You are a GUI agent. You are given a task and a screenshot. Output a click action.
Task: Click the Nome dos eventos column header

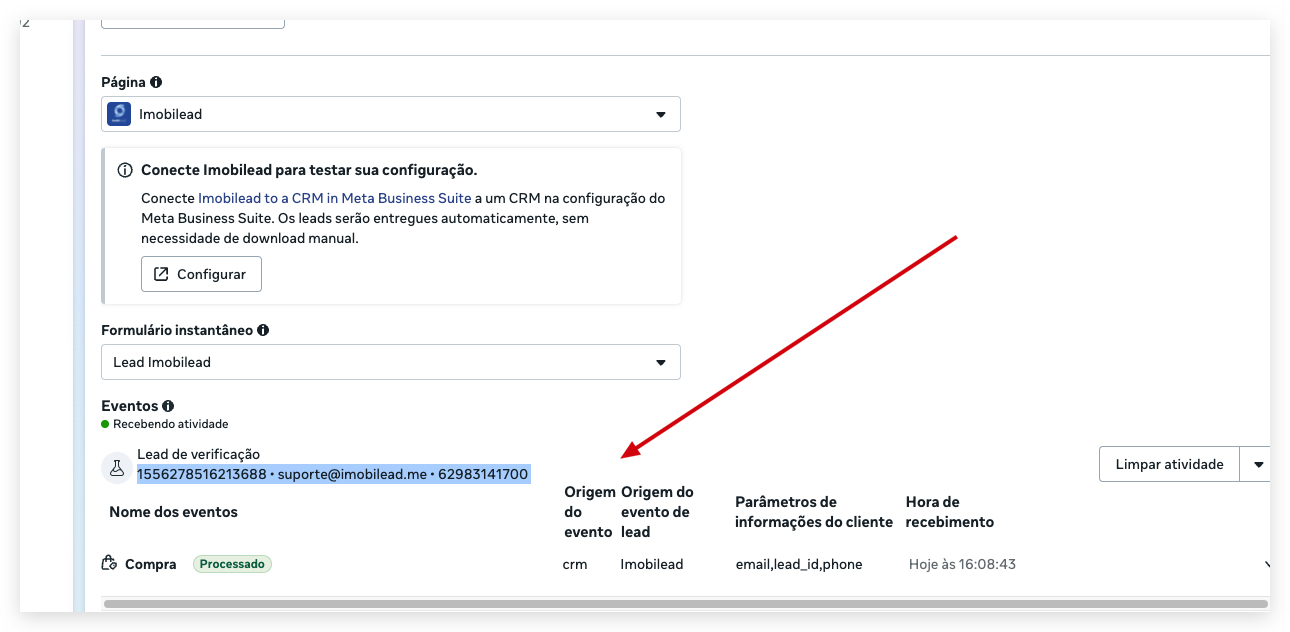tap(174, 512)
